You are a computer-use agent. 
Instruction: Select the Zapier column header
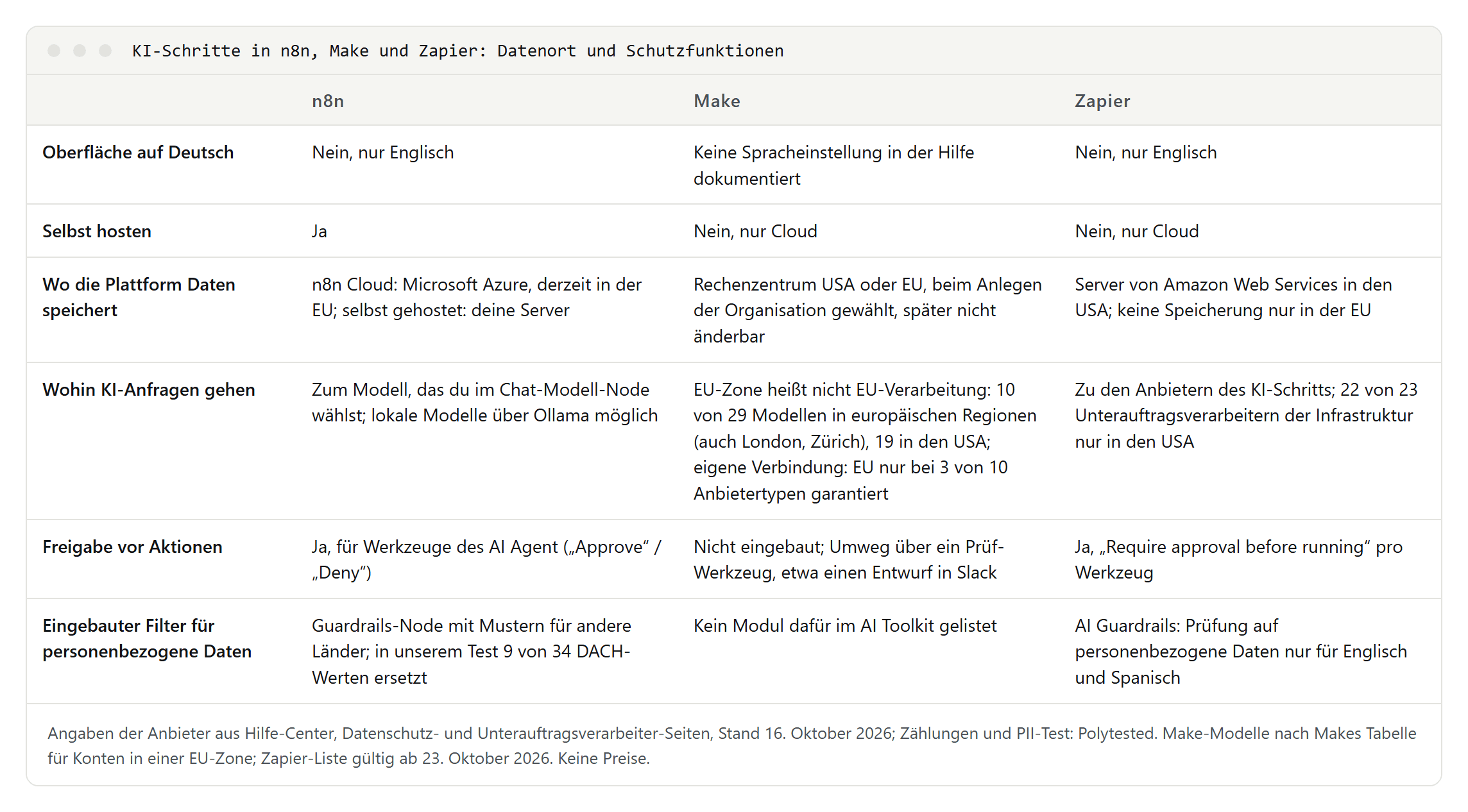tap(1102, 101)
